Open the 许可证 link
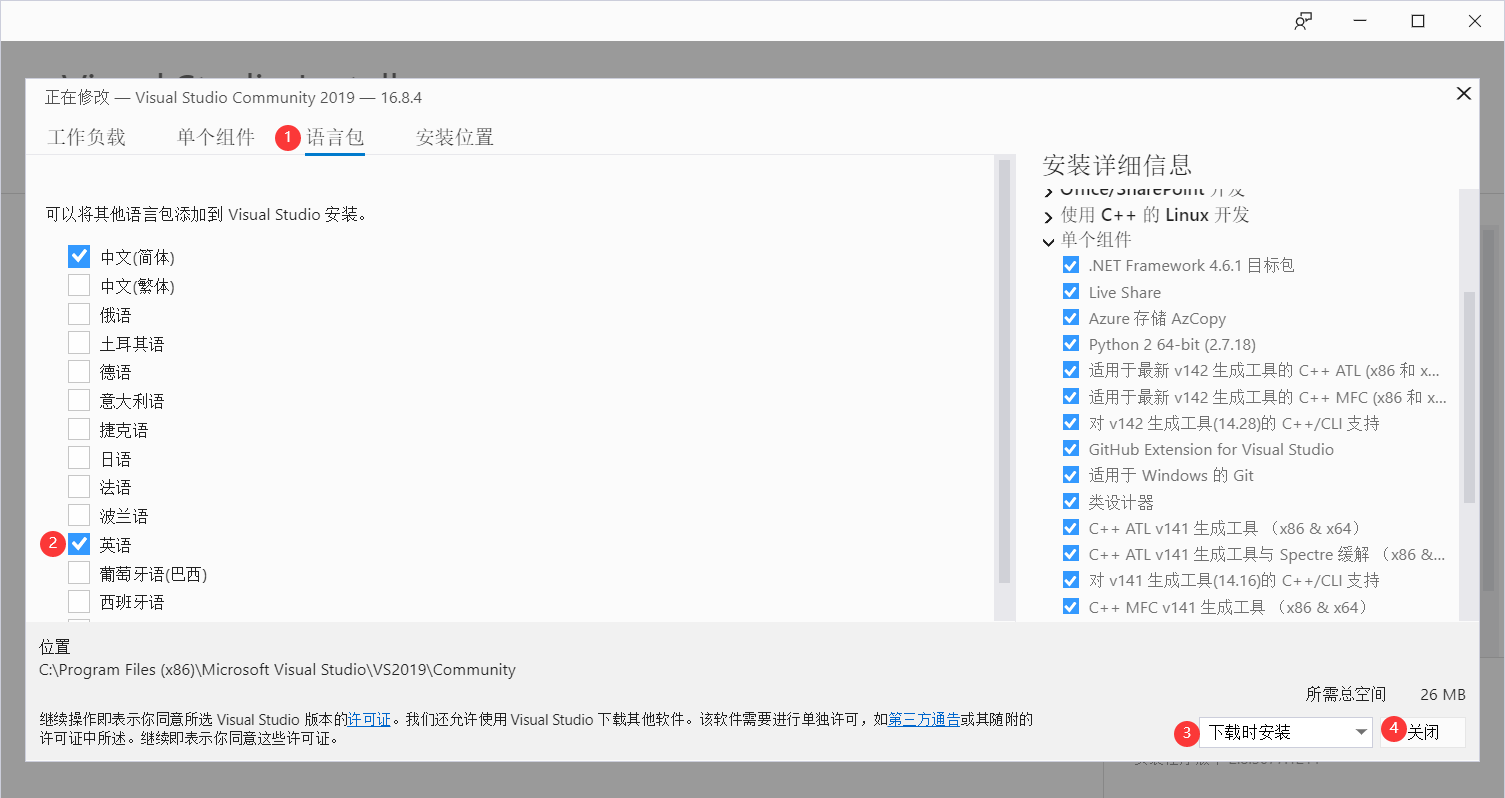Screen dimensions: 1505x798 pos(369,719)
